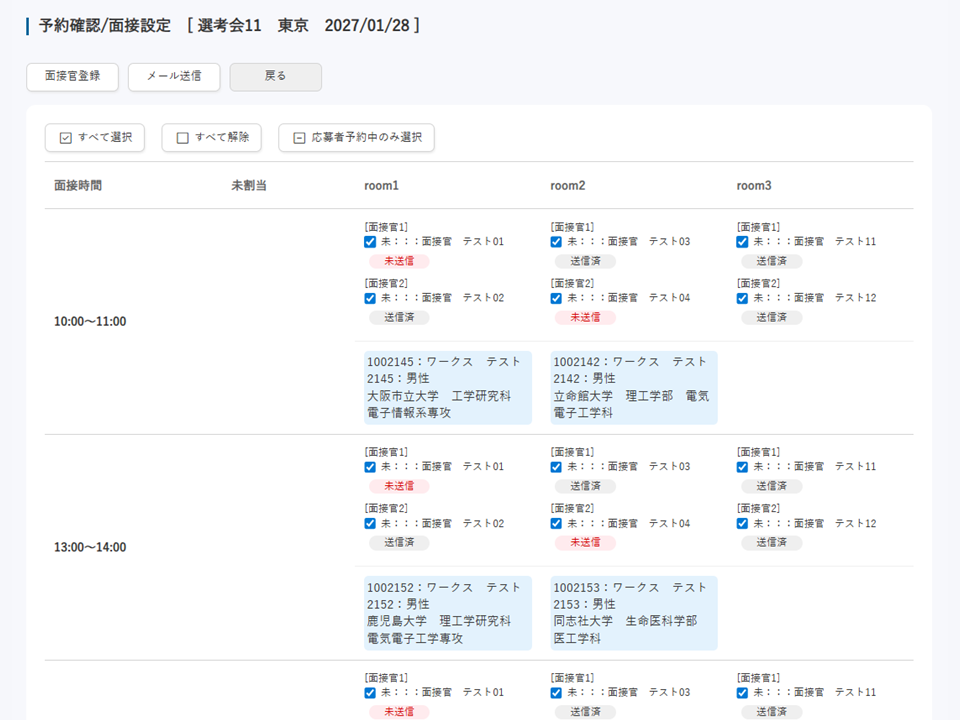Uncheck テスト11 in the 10:00 room3 slot
960x720 pixels.
[x=743, y=242]
